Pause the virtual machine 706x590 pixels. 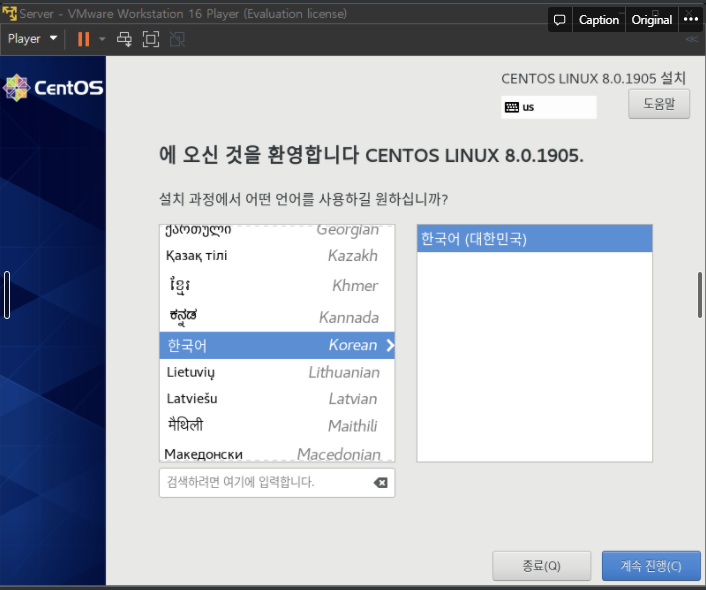click(x=83, y=39)
